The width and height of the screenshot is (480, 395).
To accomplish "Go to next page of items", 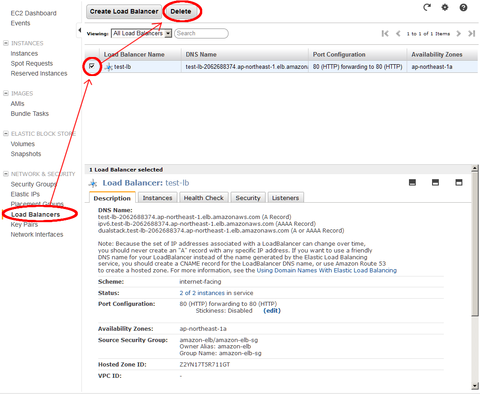I will point(459,33).
